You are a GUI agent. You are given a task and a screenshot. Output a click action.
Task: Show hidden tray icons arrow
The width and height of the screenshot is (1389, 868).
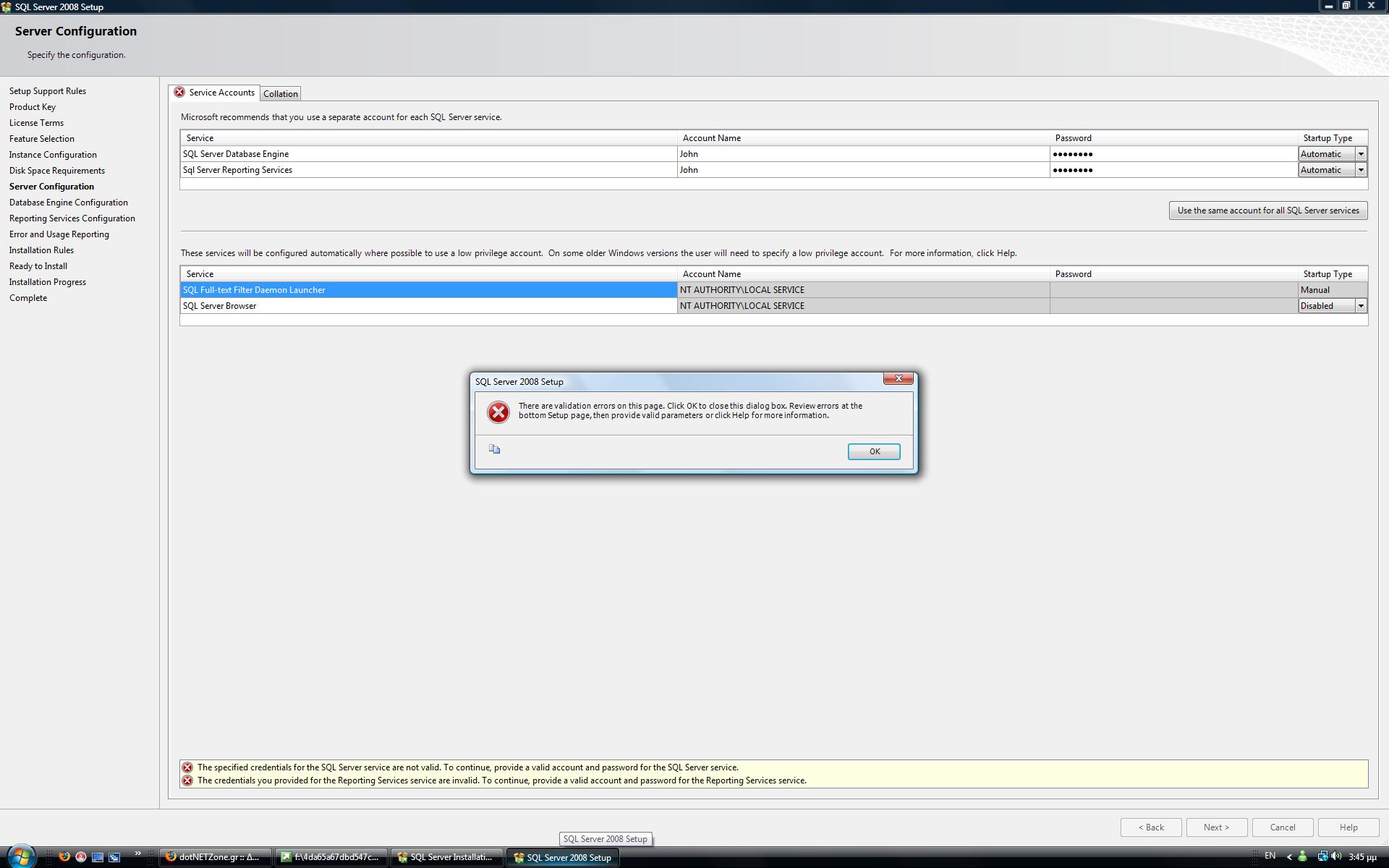click(x=1289, y=857)
